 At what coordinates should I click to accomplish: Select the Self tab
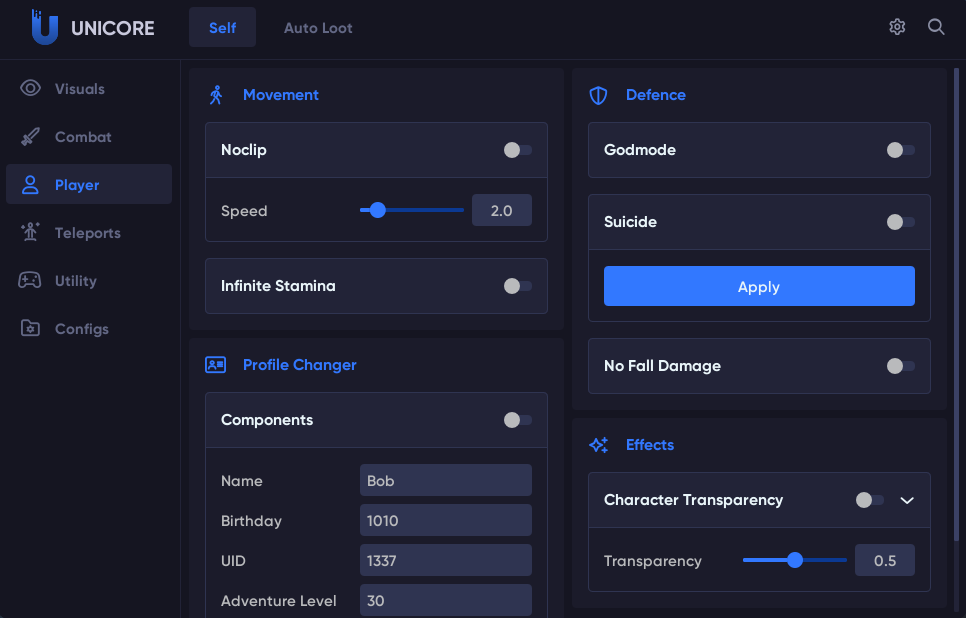click(x=222, y=28)
